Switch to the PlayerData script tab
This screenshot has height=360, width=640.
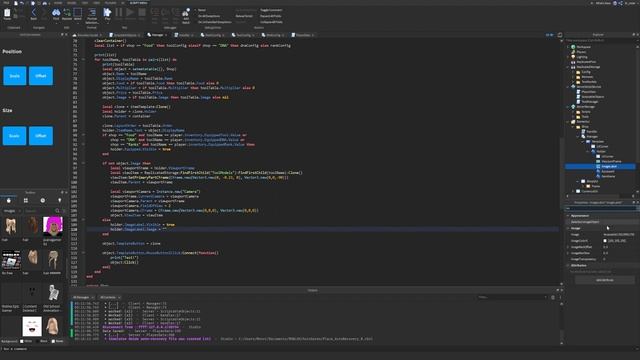pyautogui.click(x=302, y=35)
